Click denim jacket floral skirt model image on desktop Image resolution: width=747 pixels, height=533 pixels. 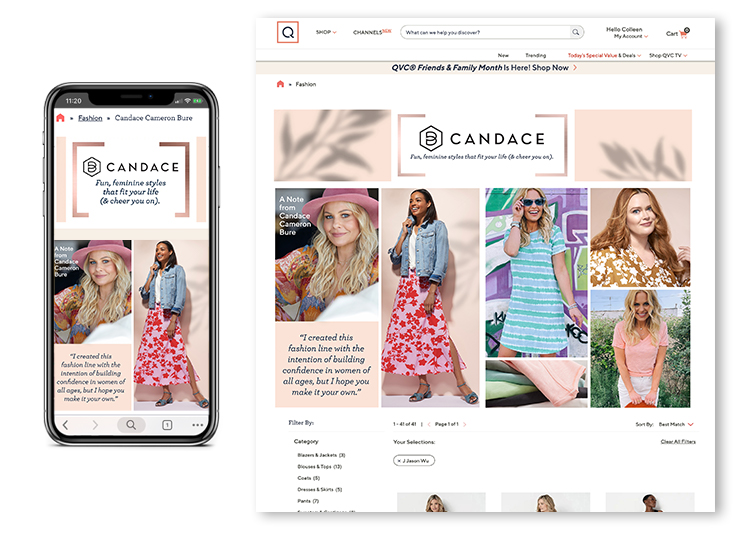[x=430, y=297]
